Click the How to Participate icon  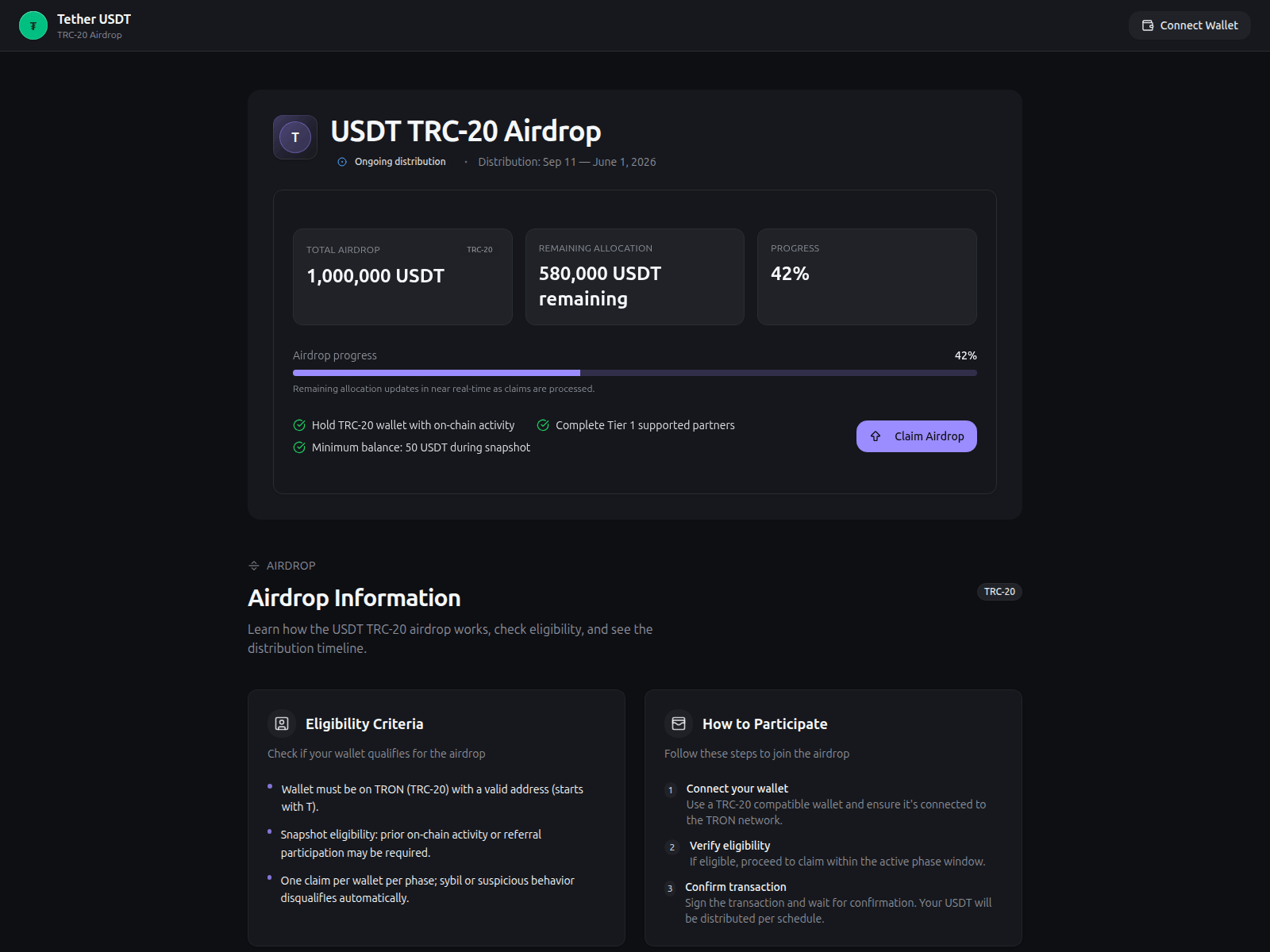pyautogui.click(x=679, y=724)
